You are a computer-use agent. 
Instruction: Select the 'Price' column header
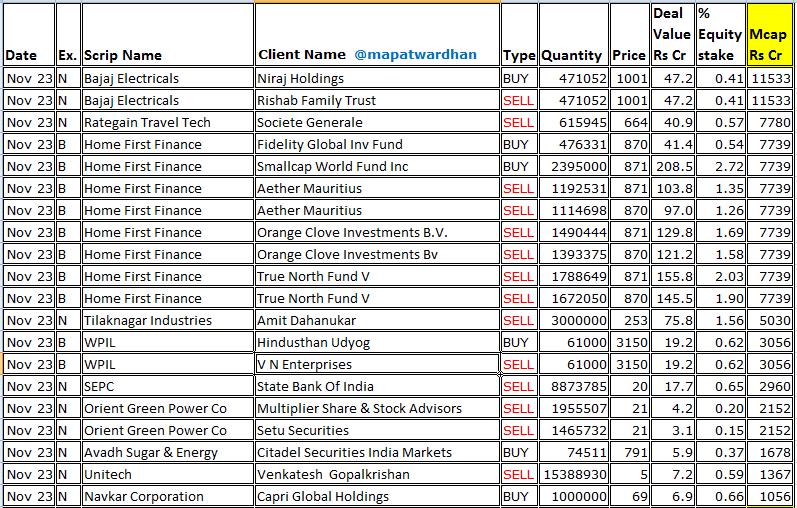[x=629, y=35]
